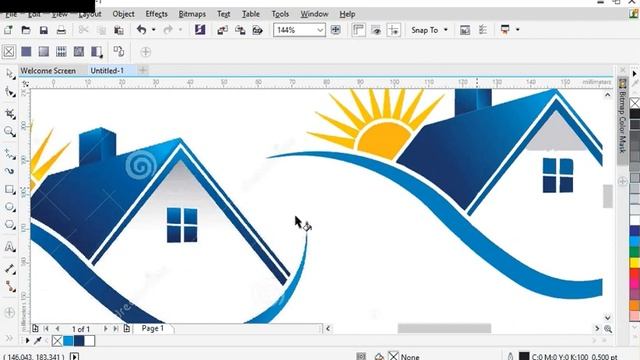The width and height of the screenshot is (640, 360).
Task: Open the Window menu
Action: pyautogui.click(x=314, y=14)
